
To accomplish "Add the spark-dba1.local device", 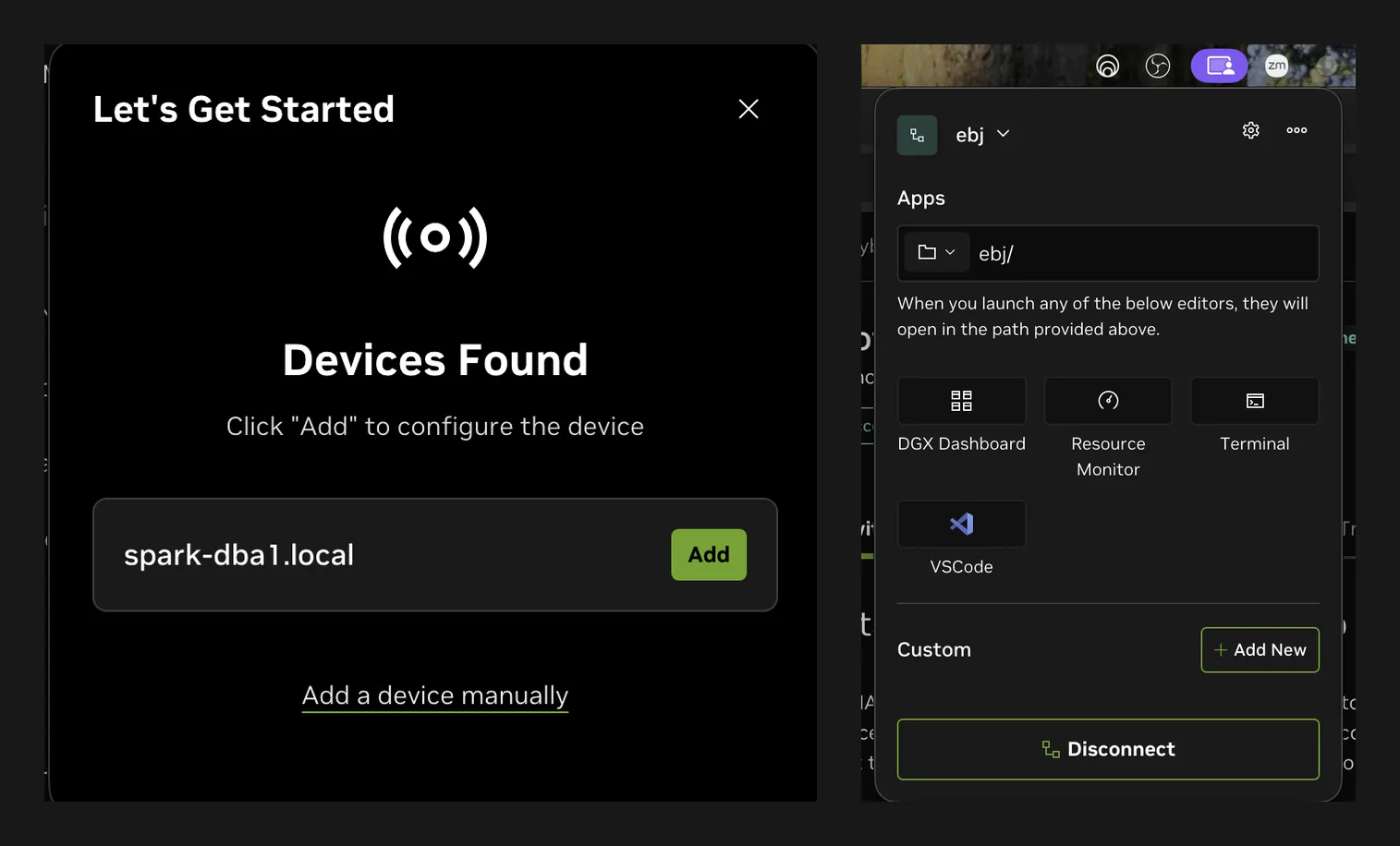I will (x=709, y=555).
